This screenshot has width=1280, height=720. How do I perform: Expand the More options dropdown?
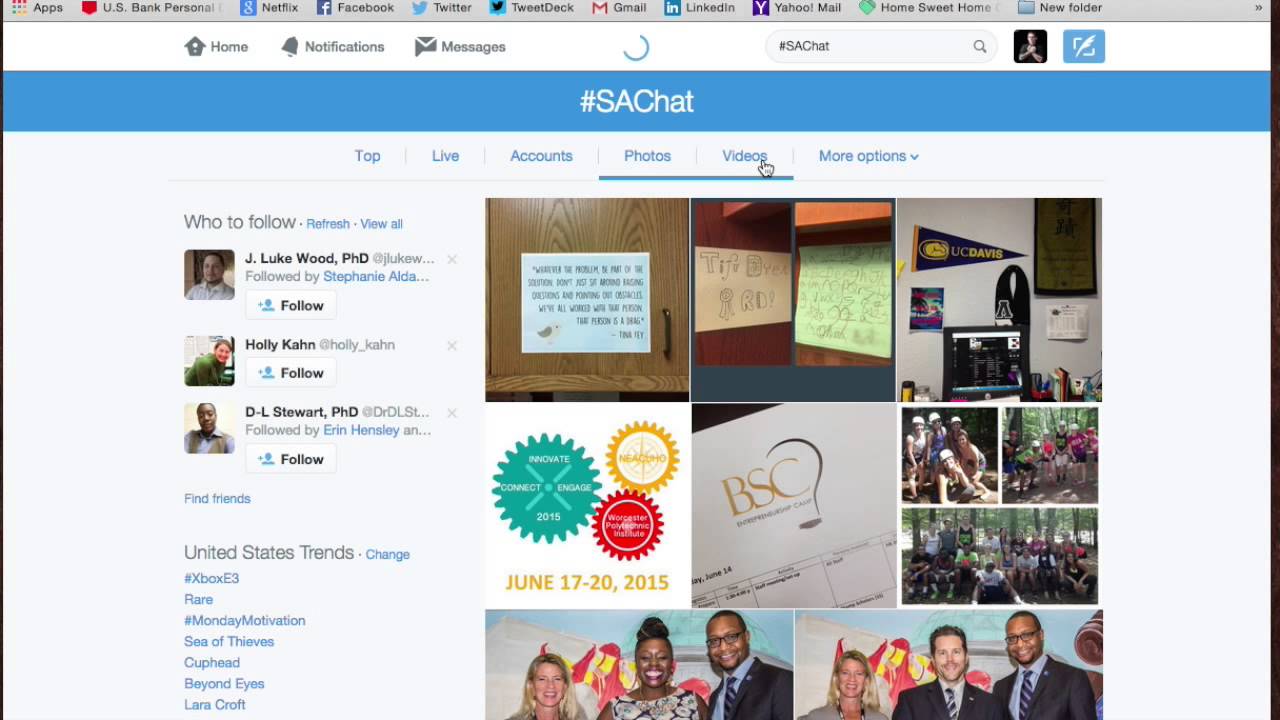pyautogui.click(x=868, y=156)
